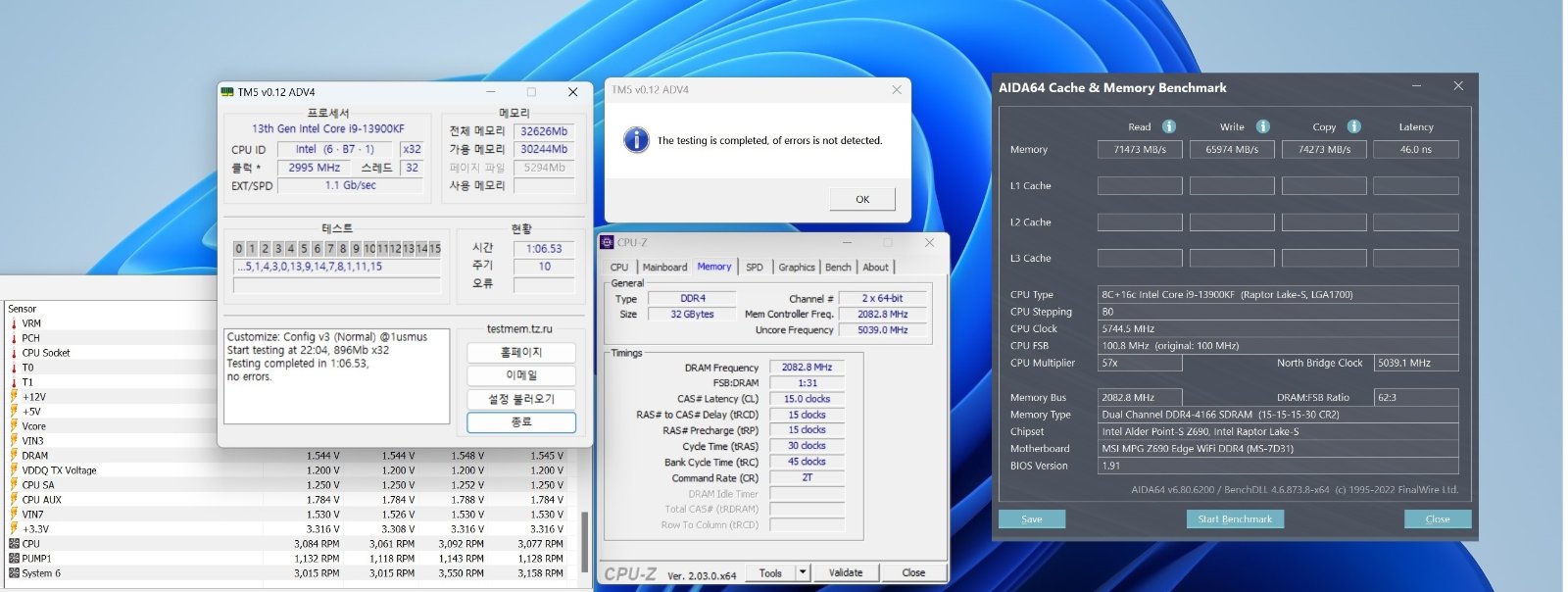The height and width of the screenshot is (592, 1568).
Task: Click the PCH temperature sensor icon
Action: [x=14, y=338]
